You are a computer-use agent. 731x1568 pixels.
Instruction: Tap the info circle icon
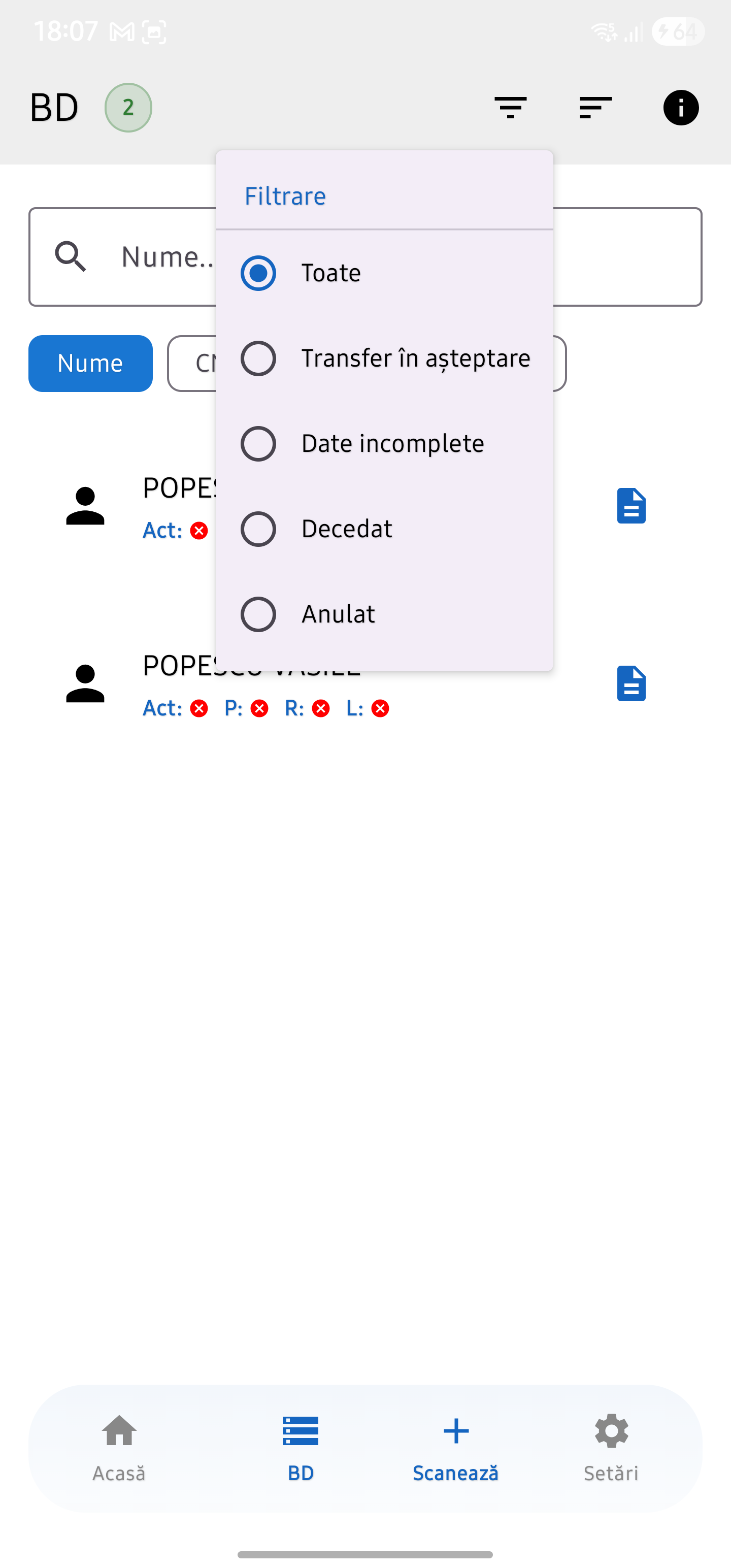(x=680, y=108)
